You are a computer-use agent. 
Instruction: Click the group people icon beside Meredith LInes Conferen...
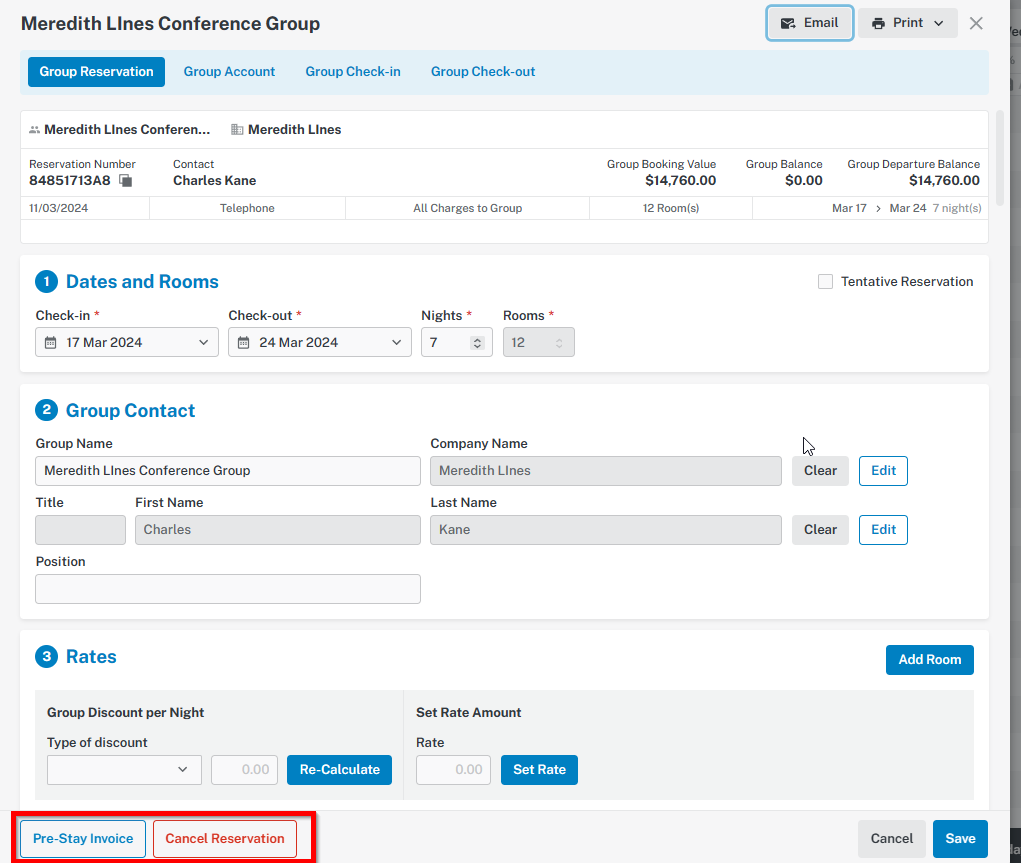point(35,130)
